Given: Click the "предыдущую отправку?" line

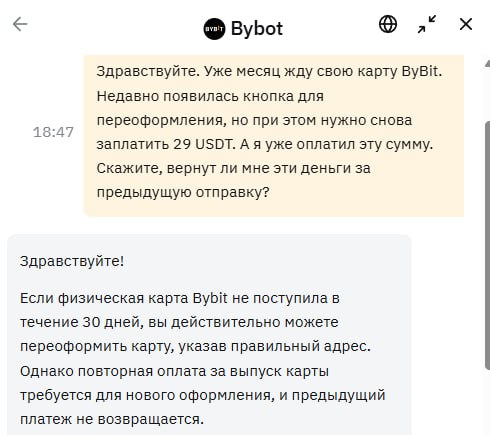Looking at the screenshot, I should [183, 192].
